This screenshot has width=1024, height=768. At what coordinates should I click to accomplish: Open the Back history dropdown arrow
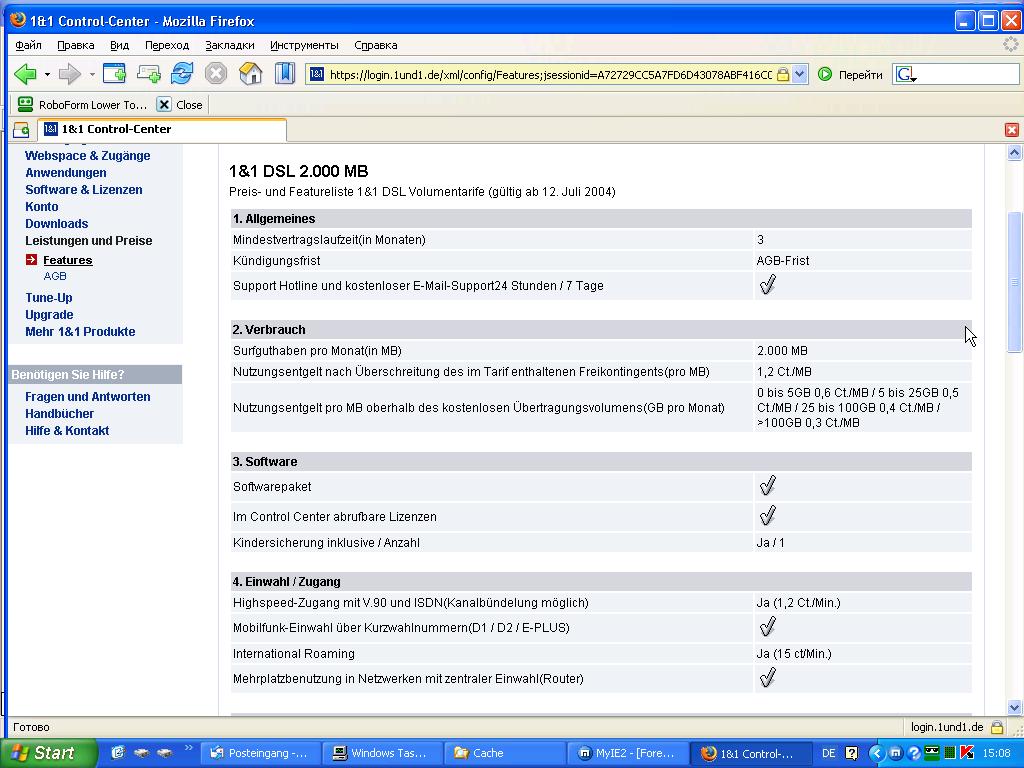[x=47, y=74]
